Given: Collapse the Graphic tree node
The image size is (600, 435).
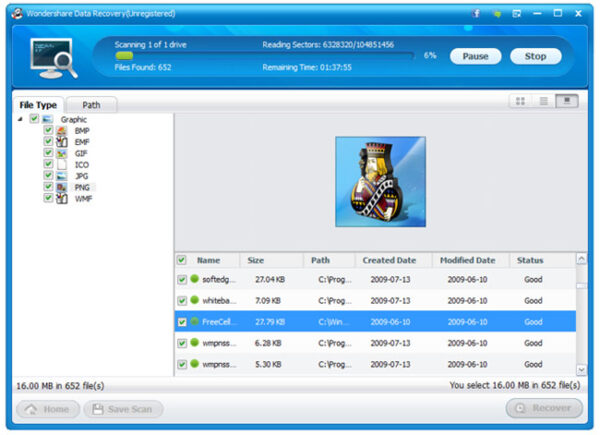Looking at the screenshot, I should pos(21,119).
